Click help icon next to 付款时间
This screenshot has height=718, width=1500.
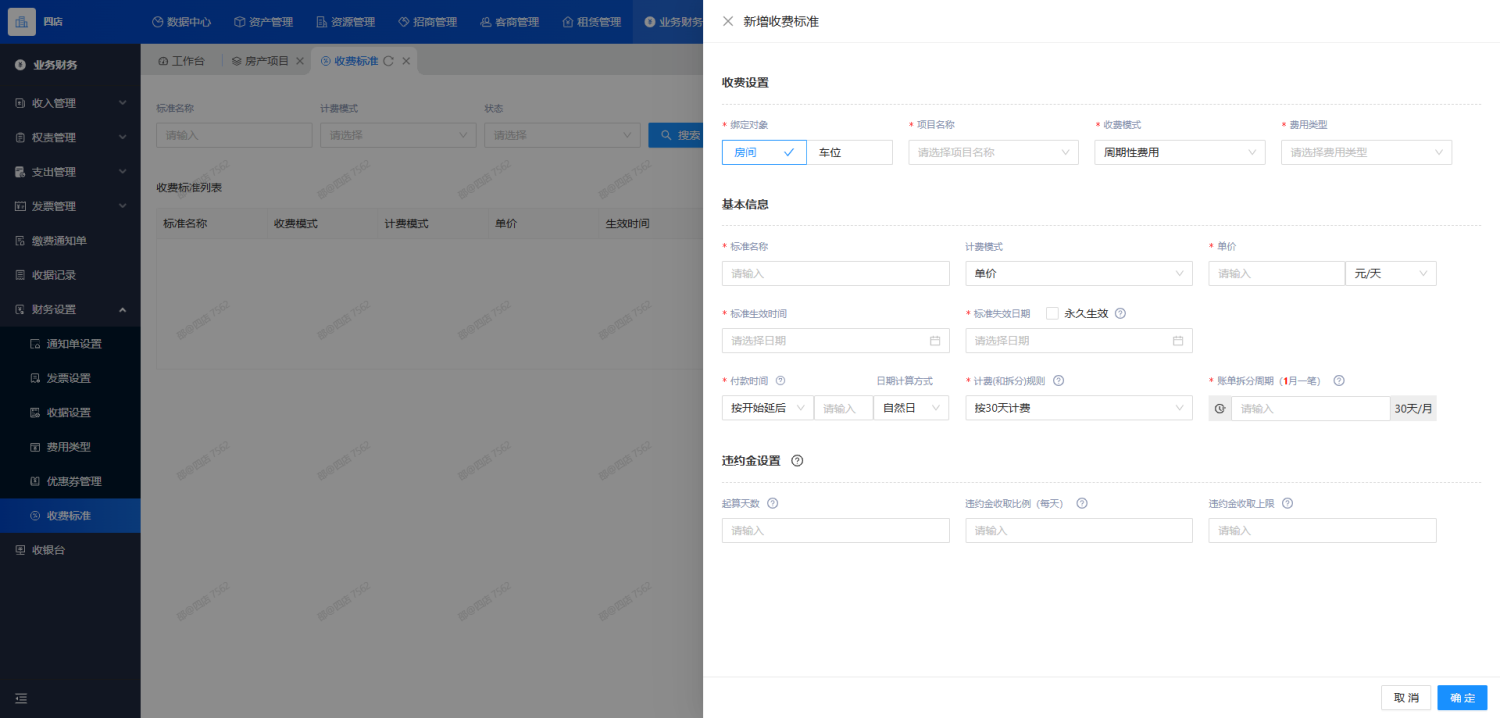coord(780,381)
